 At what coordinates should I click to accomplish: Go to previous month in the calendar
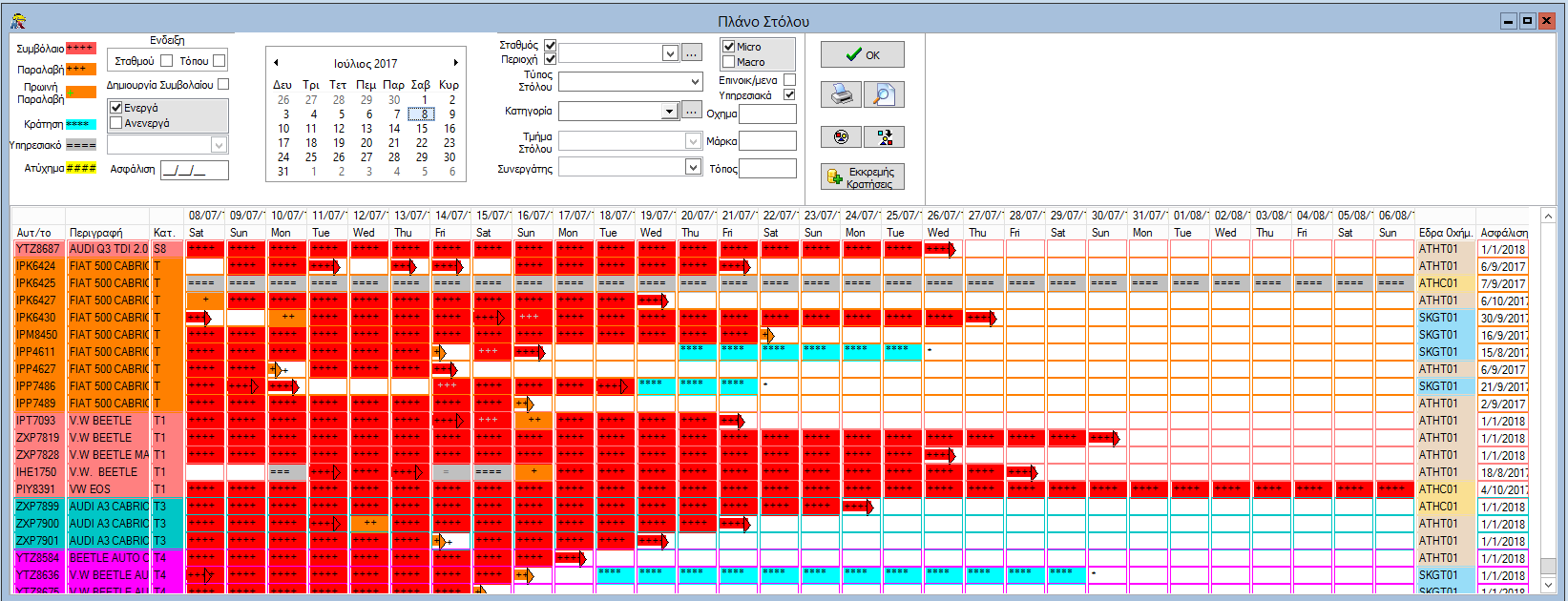click(276, 63)
